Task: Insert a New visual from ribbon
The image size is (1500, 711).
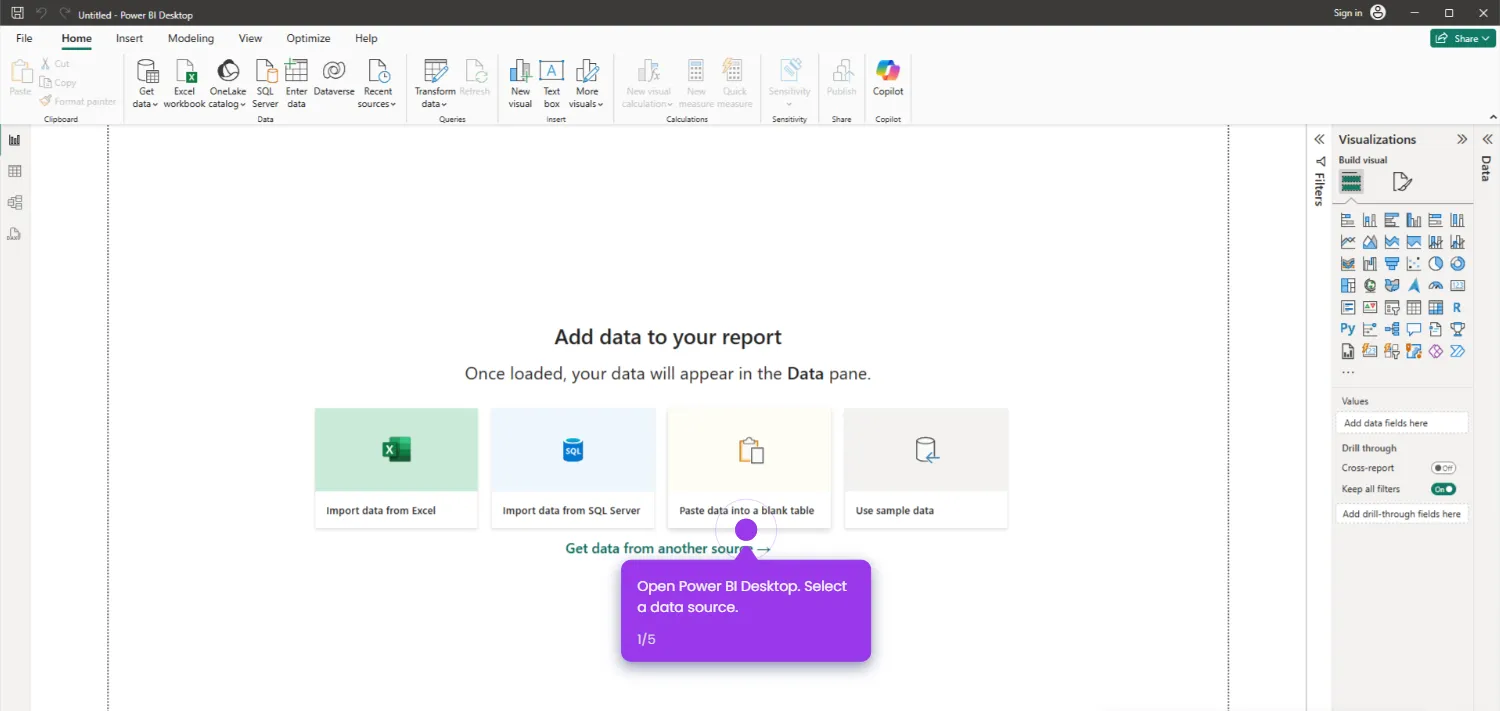Action: (x=520, y=83)
